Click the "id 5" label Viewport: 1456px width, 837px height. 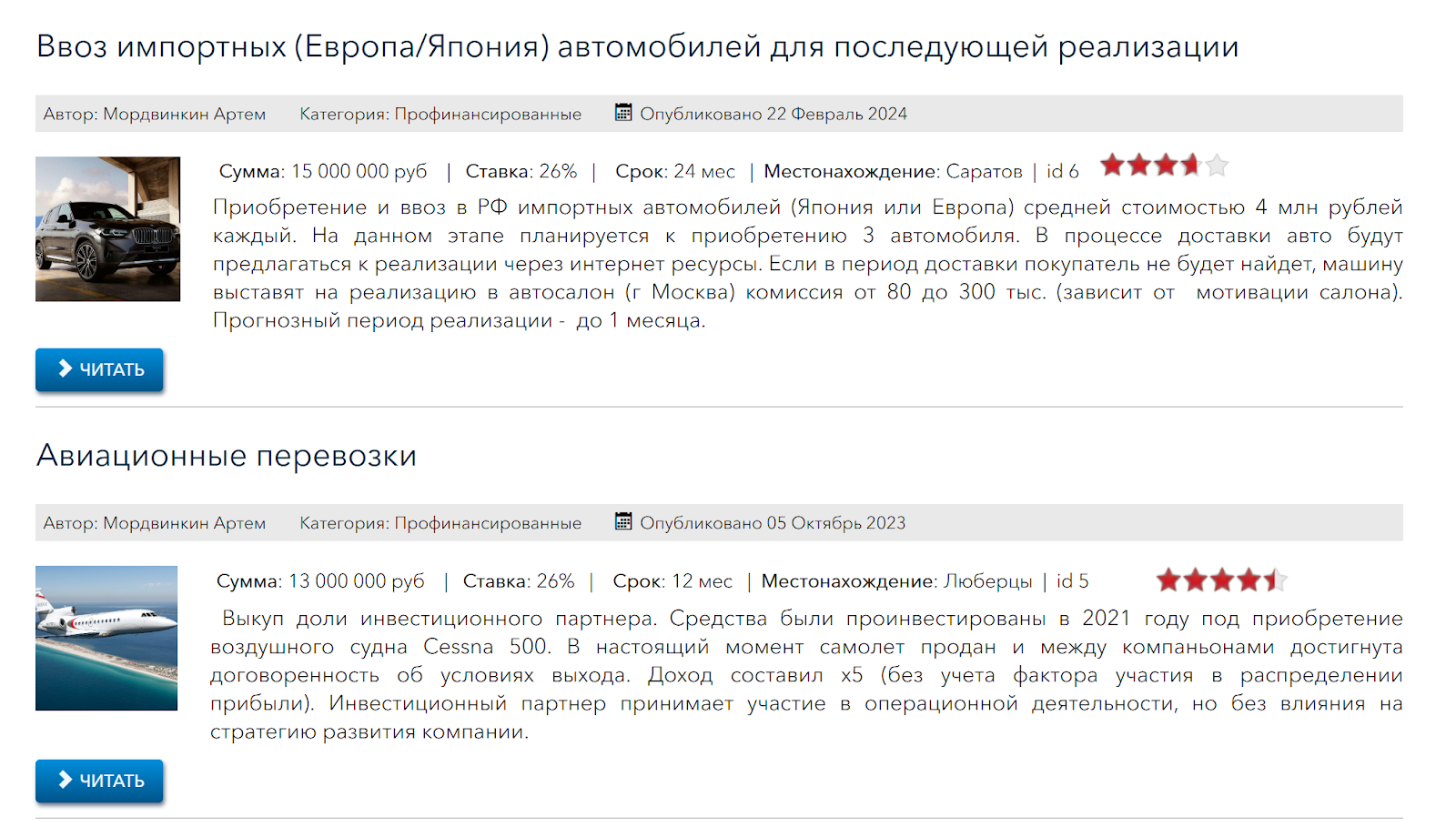[x=1073, y=580]
